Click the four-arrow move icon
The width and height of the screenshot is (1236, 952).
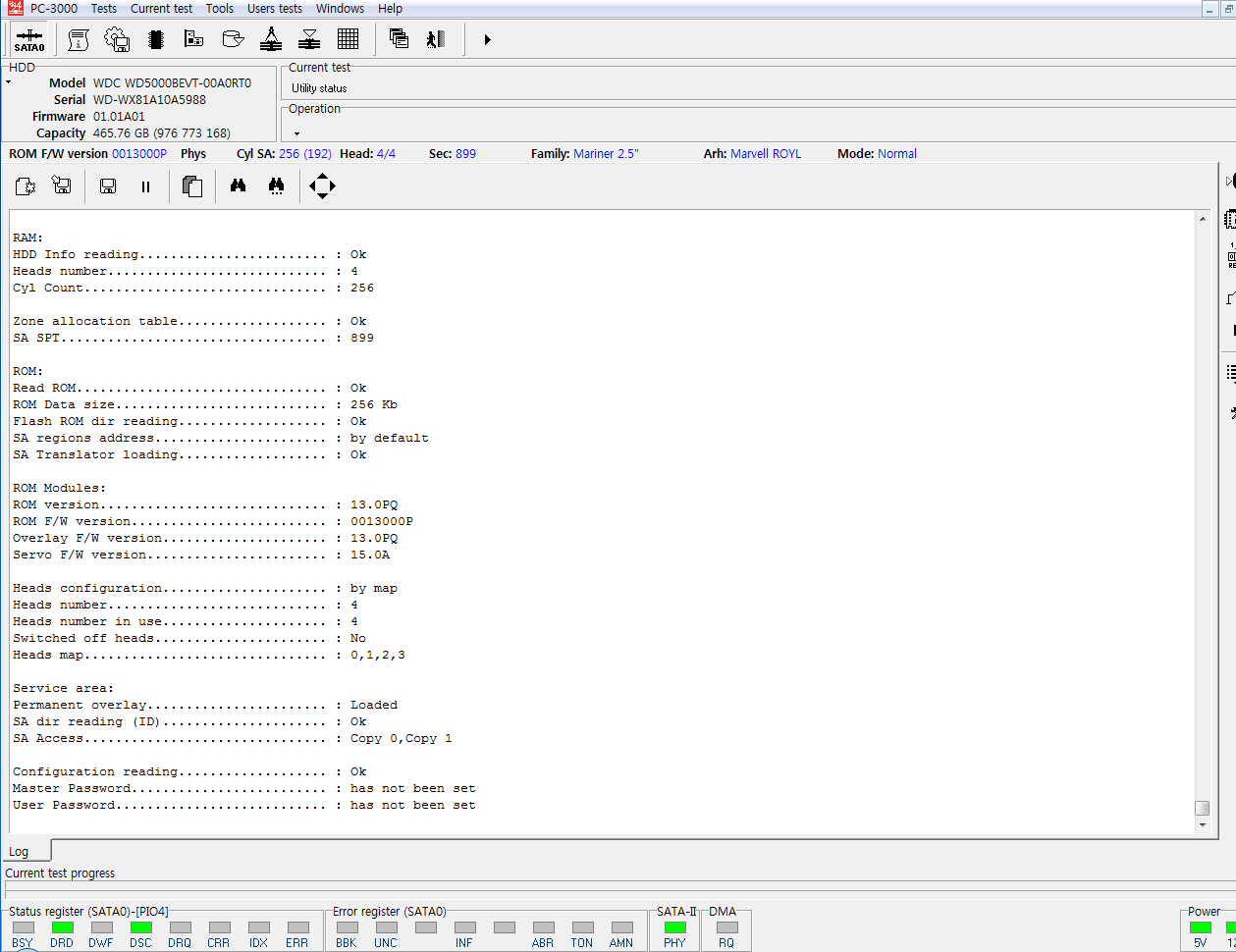coord(322,185)
